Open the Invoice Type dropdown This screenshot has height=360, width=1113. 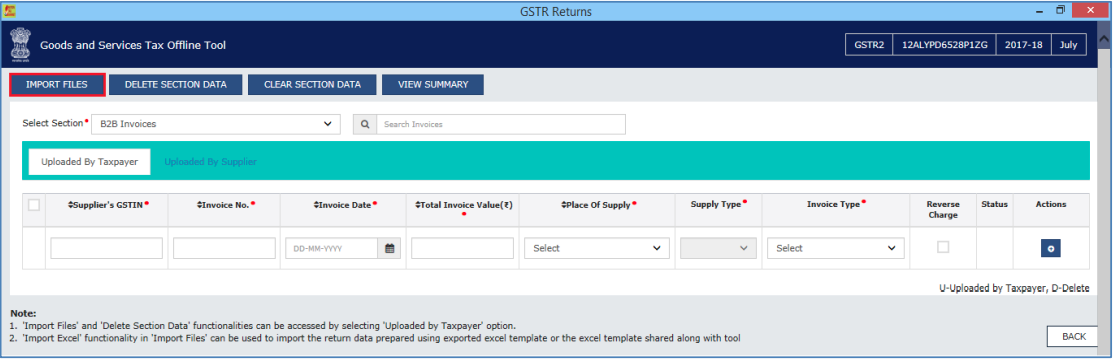835,249
